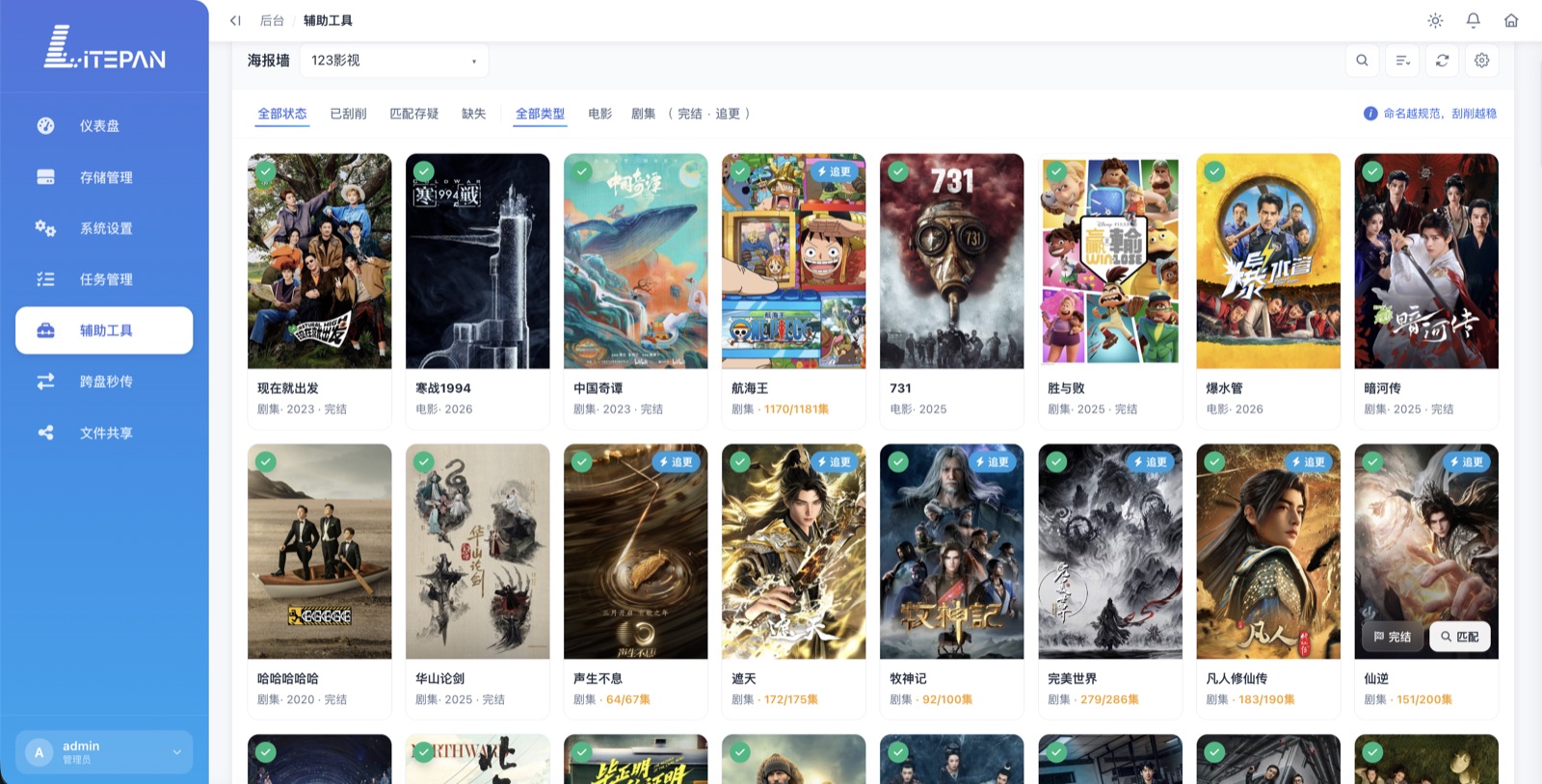Open the 完美世界 poster
The image size is (1542, 784).
(1110, 552)
